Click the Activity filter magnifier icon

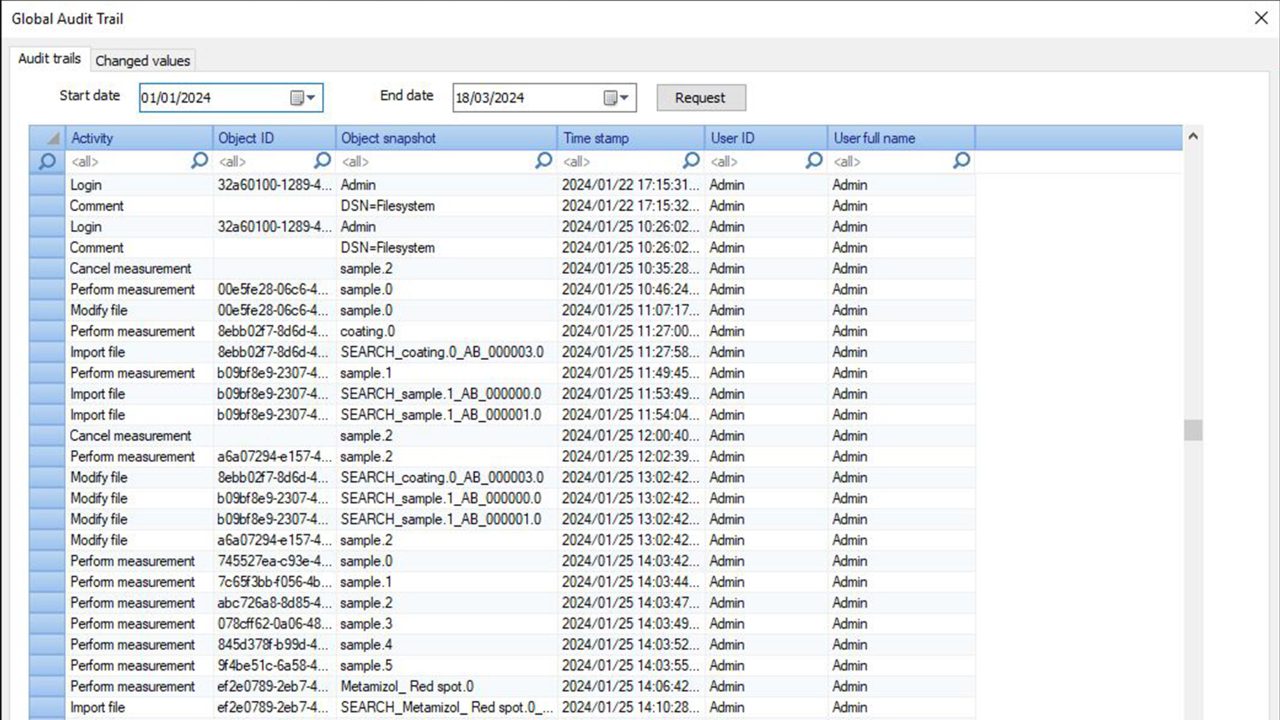200,160
